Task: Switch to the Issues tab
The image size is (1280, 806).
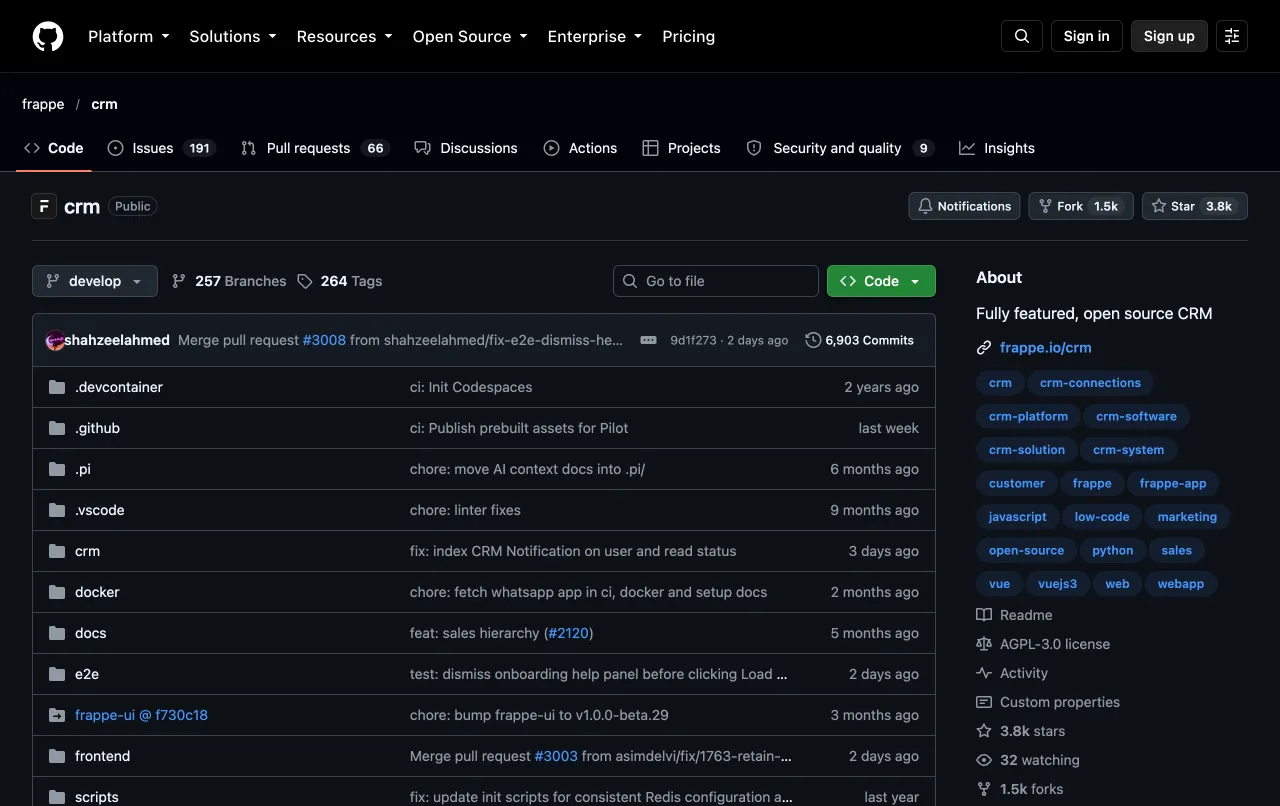Action: [161, 148]
